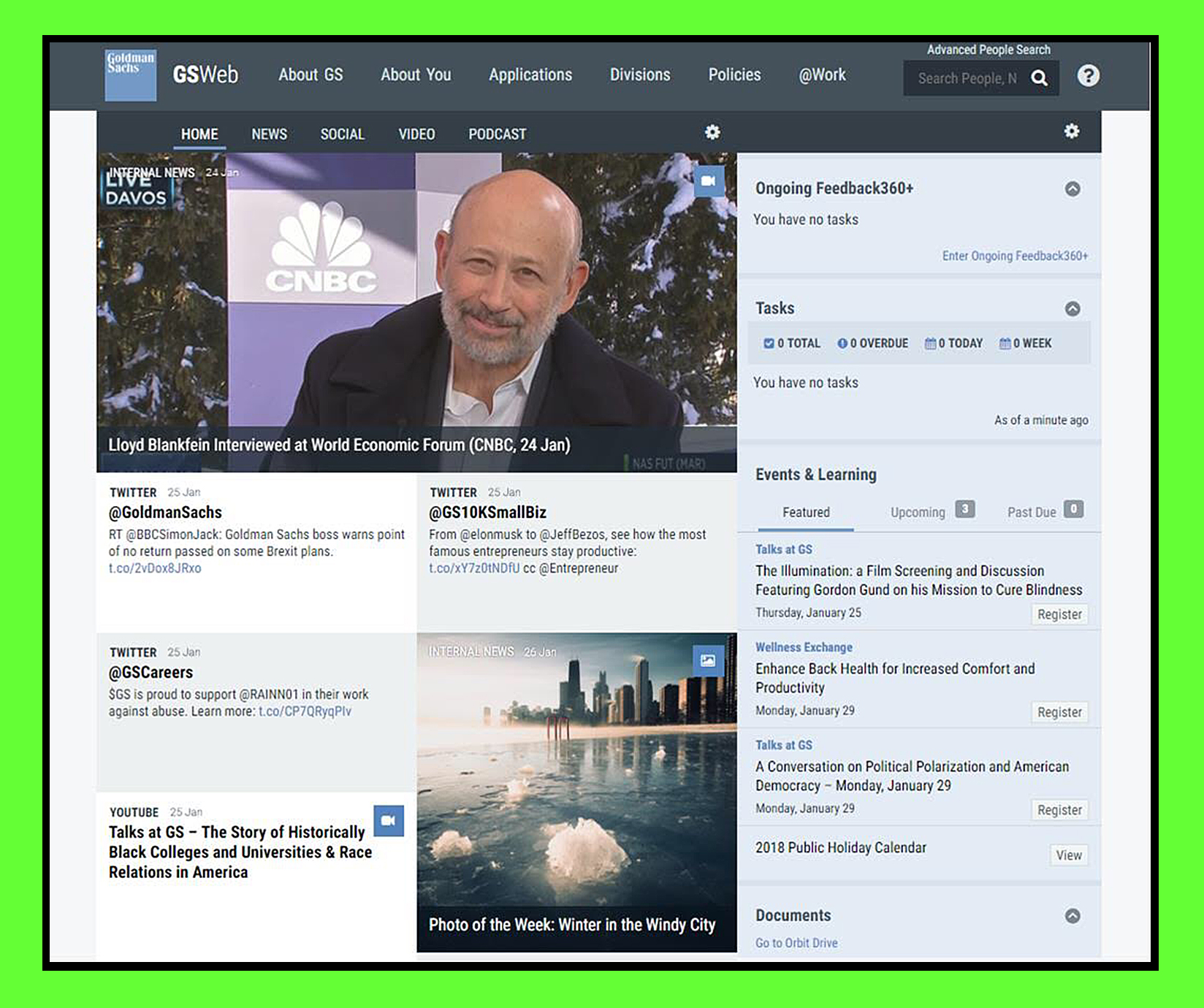Image resolution: width=1204 pixels, height=1008 pixels.
Task: Open the help question mark icon
Action: tap(1088, 75)
